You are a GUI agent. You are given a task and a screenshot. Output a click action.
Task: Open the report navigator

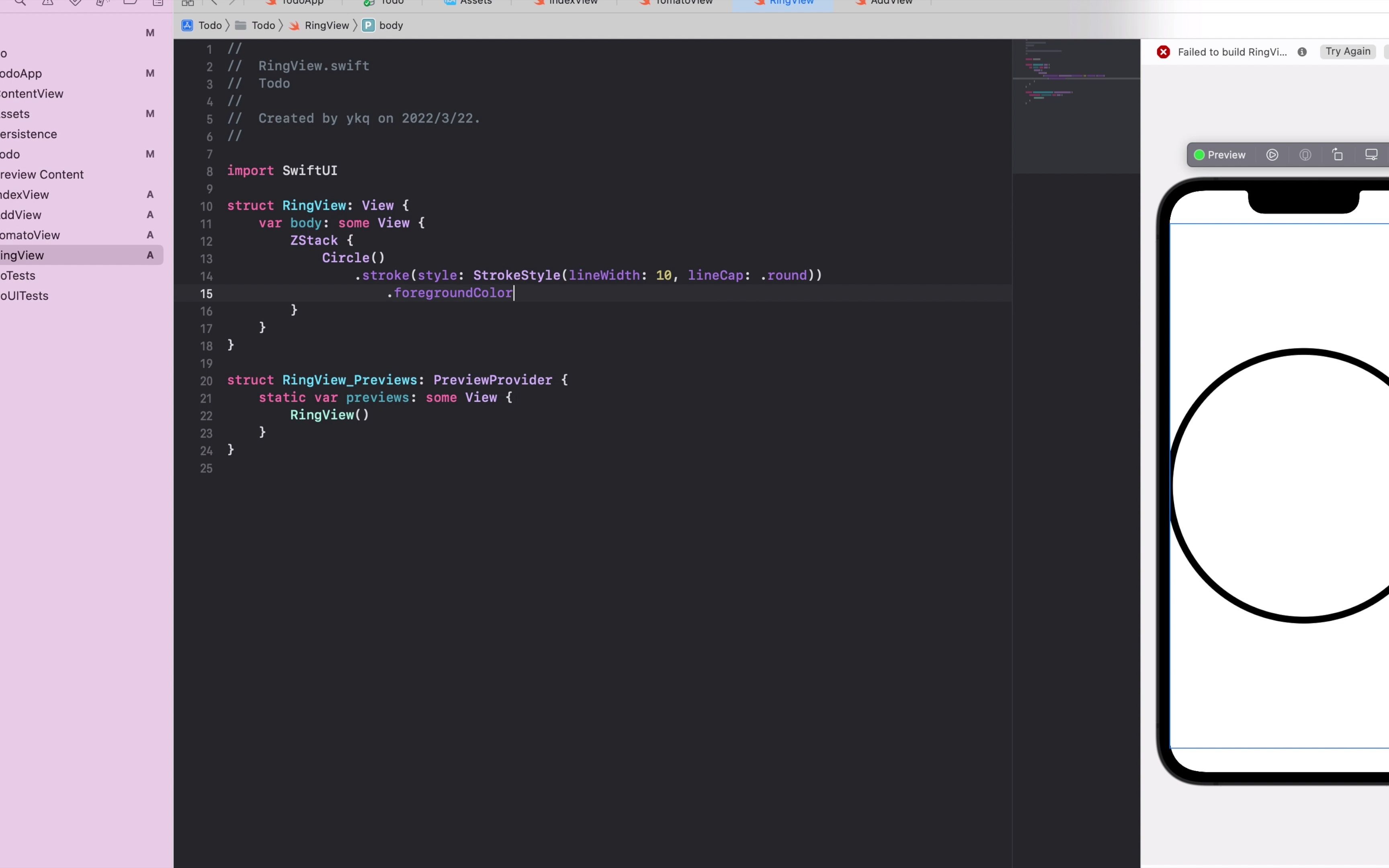click(x=158, y=3)
